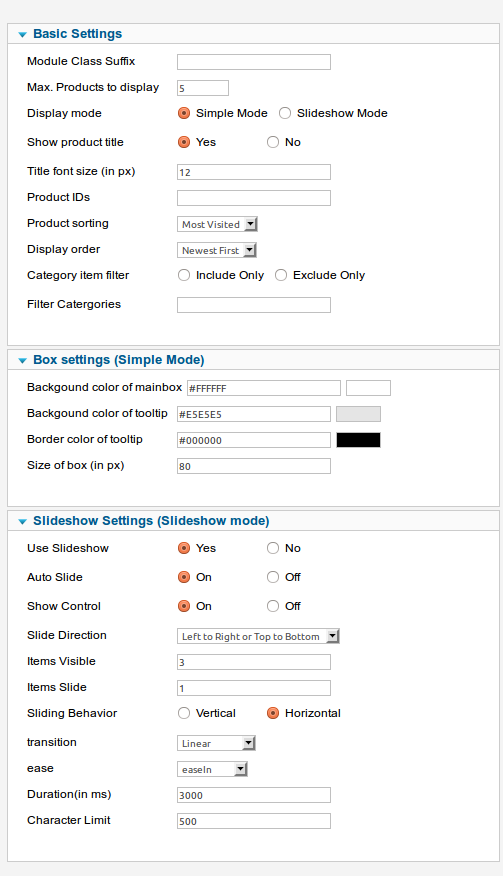Open the ease easeIn dropdown
Image resolution: width=503 pixels, height=876 pixels.
(212, 769)
